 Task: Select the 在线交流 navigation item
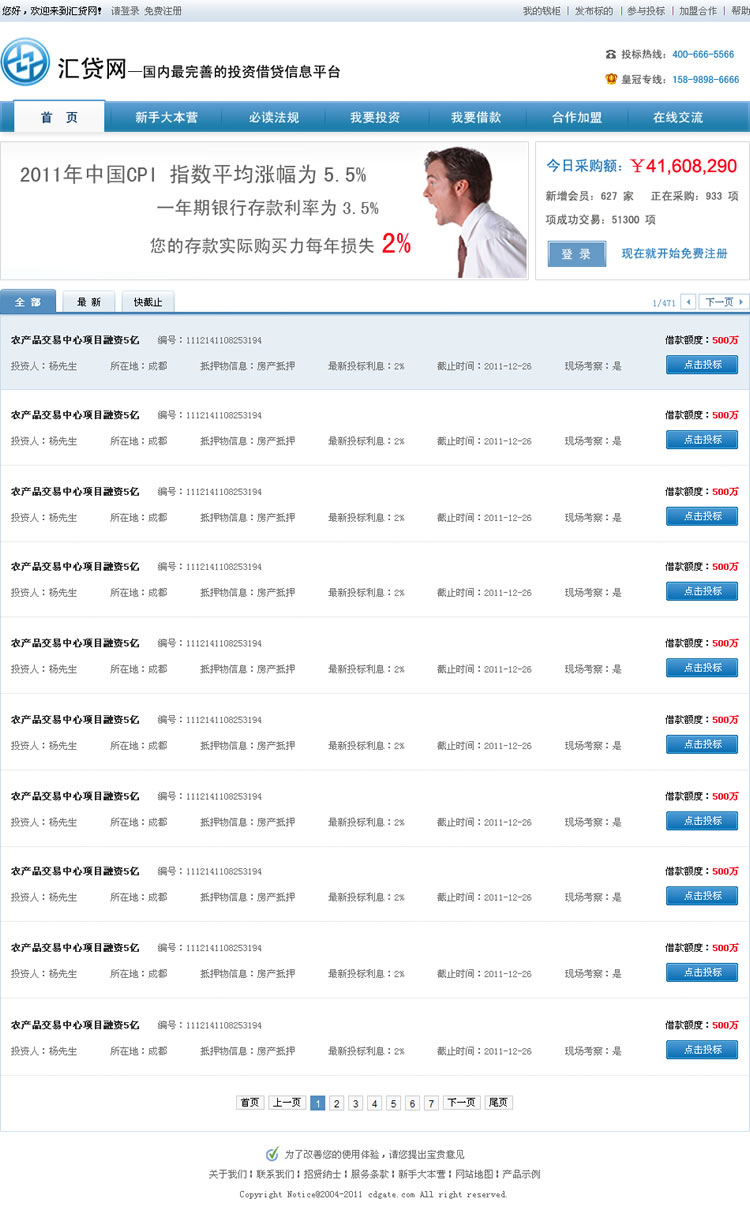pos(677,117)
